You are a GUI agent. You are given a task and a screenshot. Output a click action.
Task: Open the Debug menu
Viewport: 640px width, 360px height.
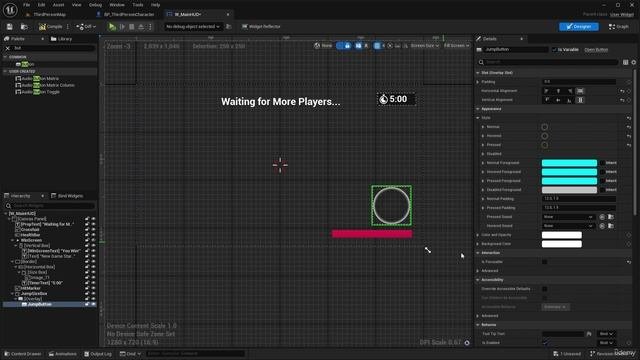coord(95,5)
